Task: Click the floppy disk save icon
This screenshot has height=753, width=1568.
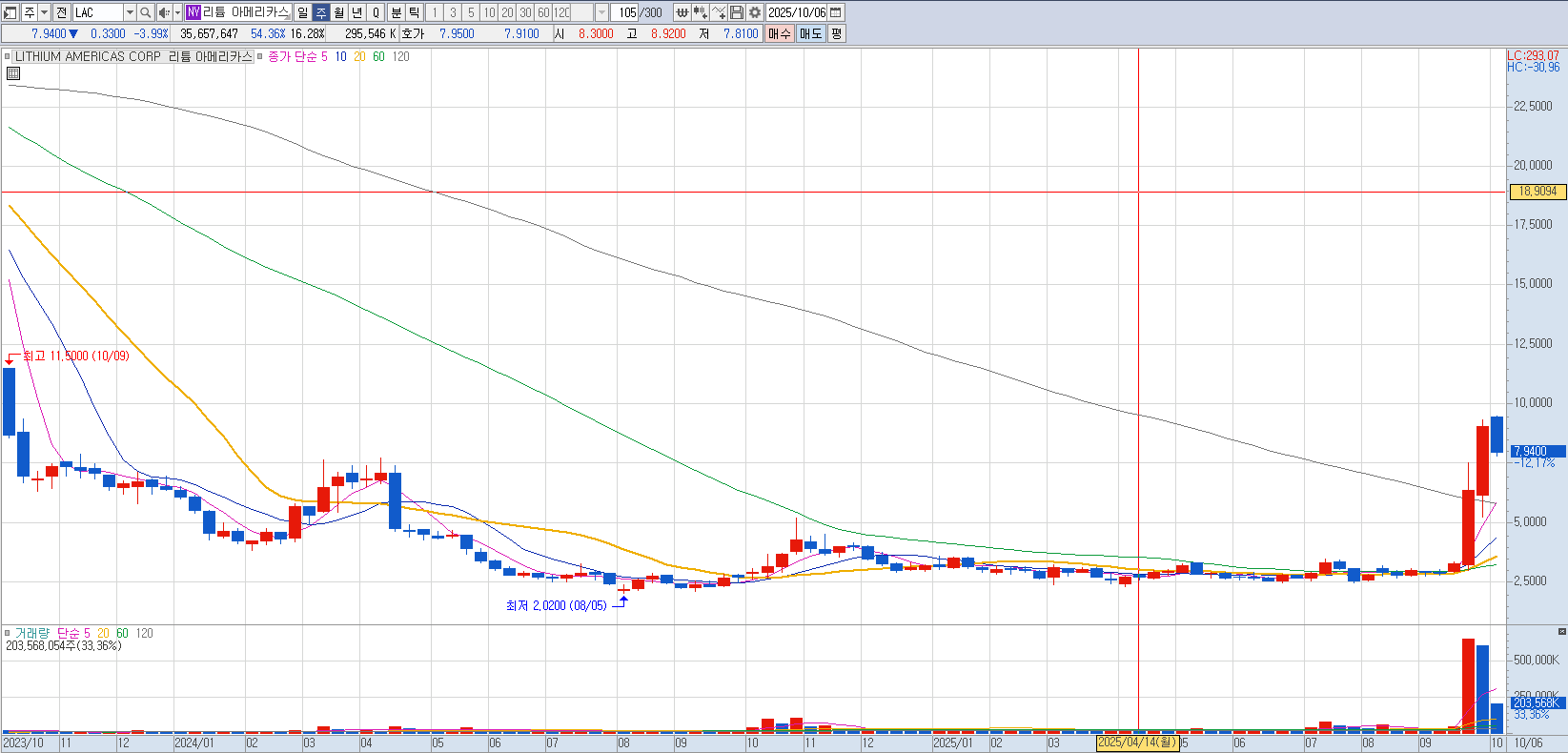Action: [x=737, y=12]
